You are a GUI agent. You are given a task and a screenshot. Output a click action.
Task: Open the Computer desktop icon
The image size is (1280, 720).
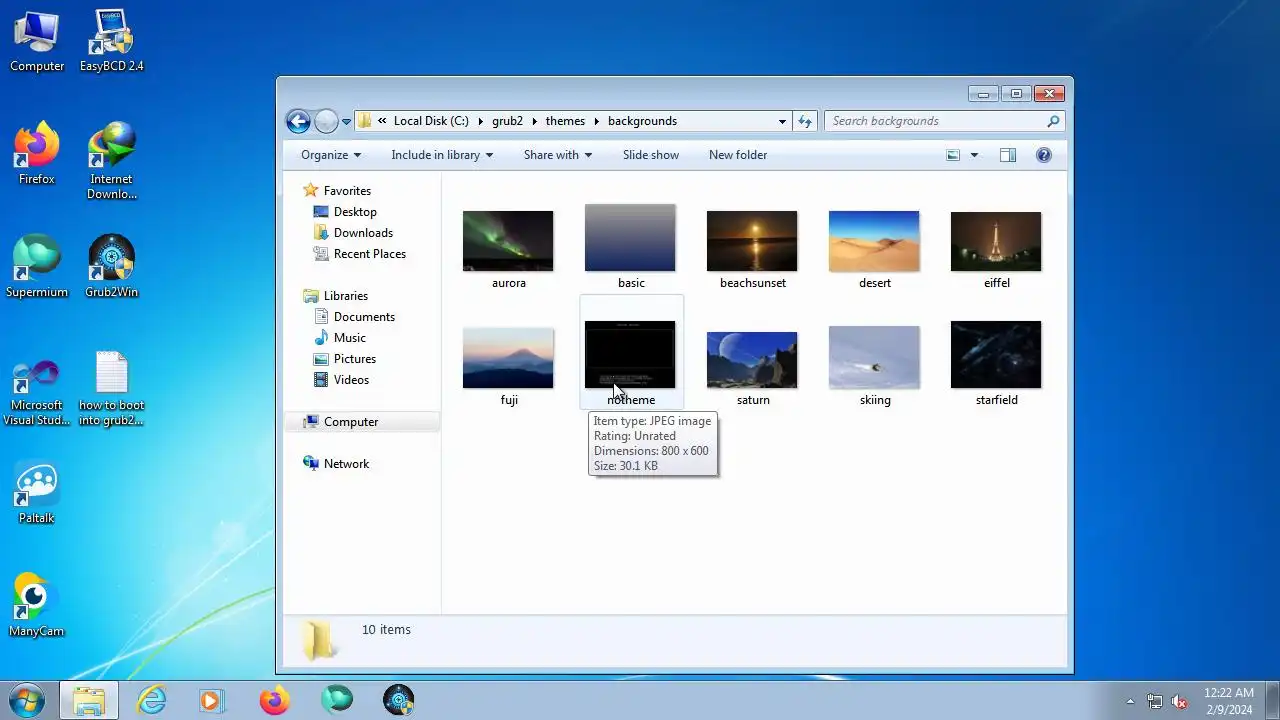point(37,42)
